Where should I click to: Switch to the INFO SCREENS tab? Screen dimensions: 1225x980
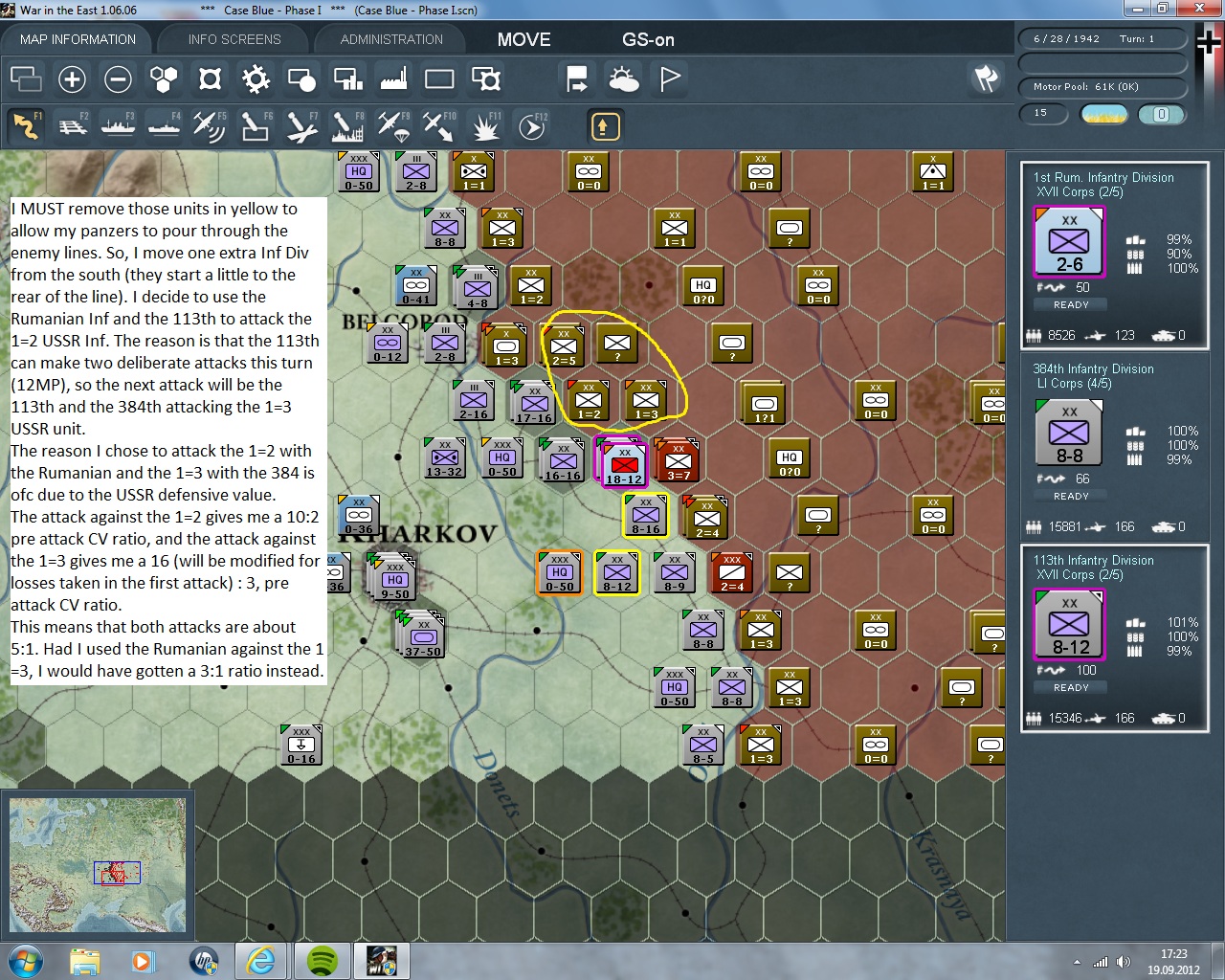234,39
